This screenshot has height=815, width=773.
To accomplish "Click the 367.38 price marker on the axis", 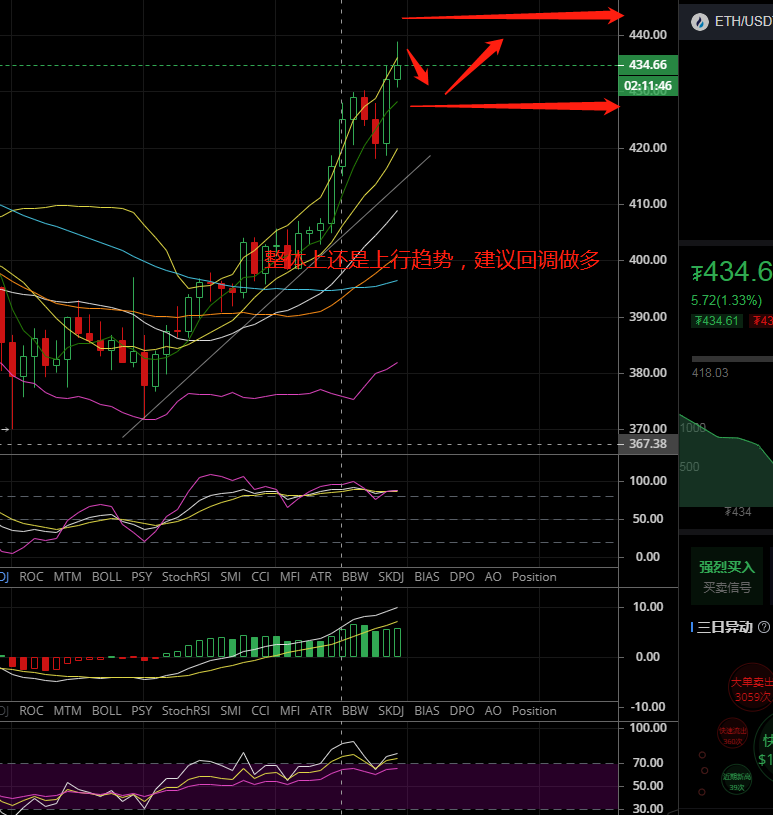I will [x=648, y=443].
